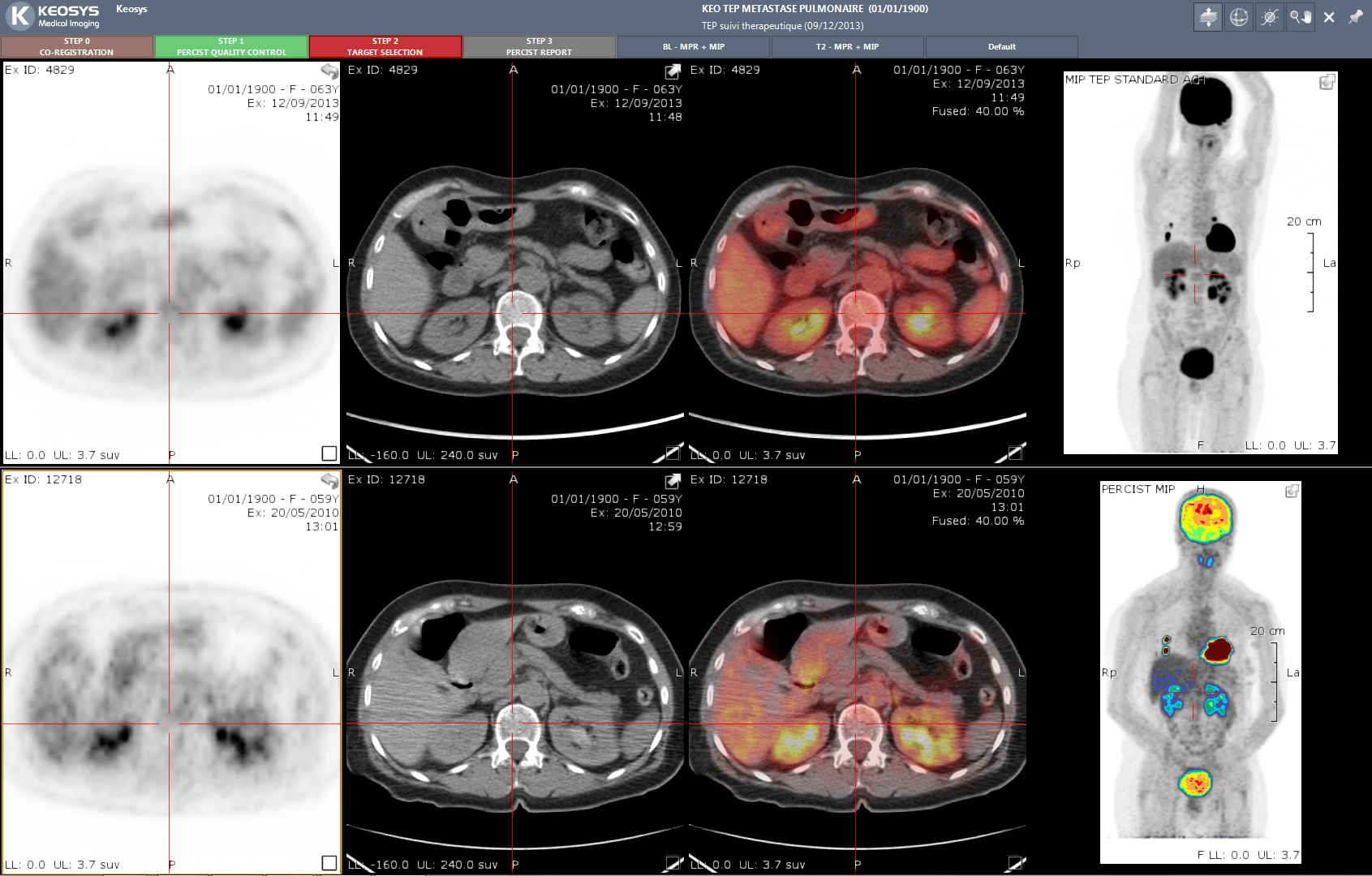Screen dimensions: 1372x876
Task: Select the BL - MPR + MIP layout
Action: (x=694, y=46)
